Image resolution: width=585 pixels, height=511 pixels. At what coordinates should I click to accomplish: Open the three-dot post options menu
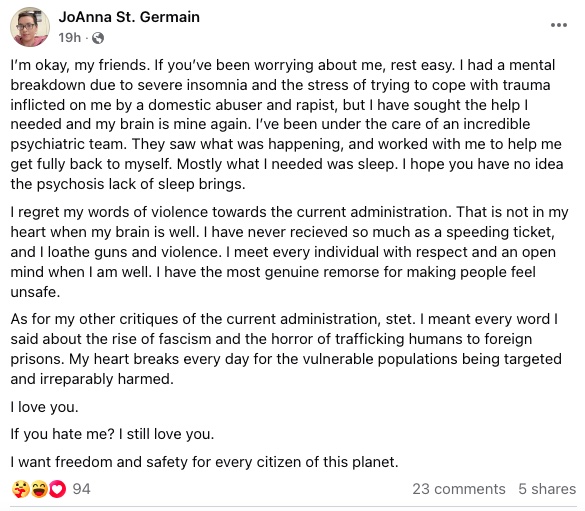coord(559,25)
